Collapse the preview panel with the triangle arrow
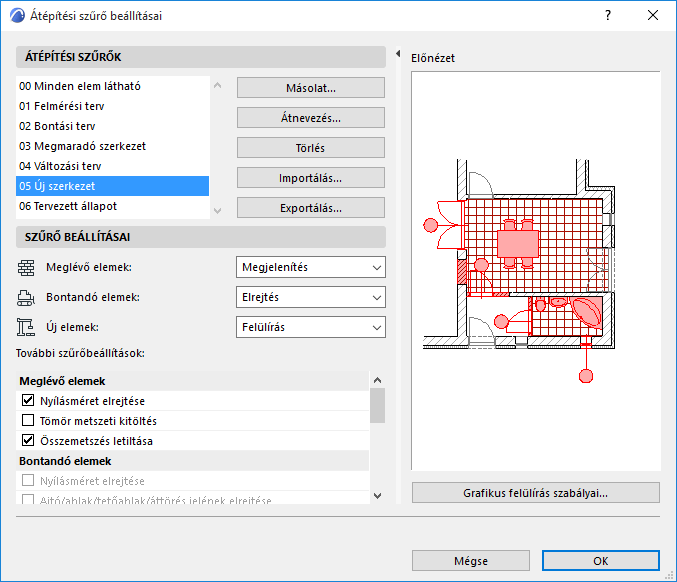This screenshot has width=677, height=582. coord(398,54)
